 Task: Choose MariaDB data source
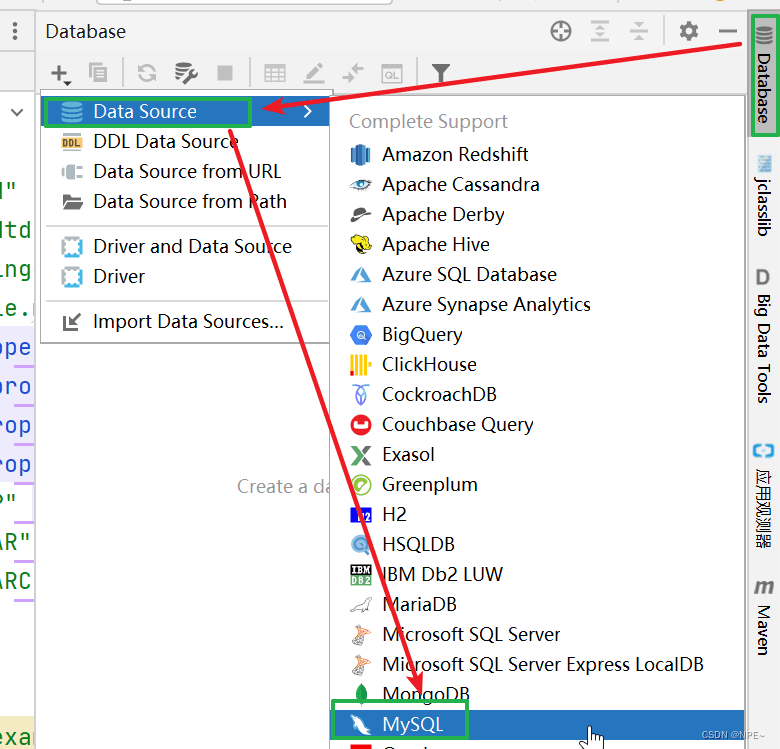tap(537, 605)
